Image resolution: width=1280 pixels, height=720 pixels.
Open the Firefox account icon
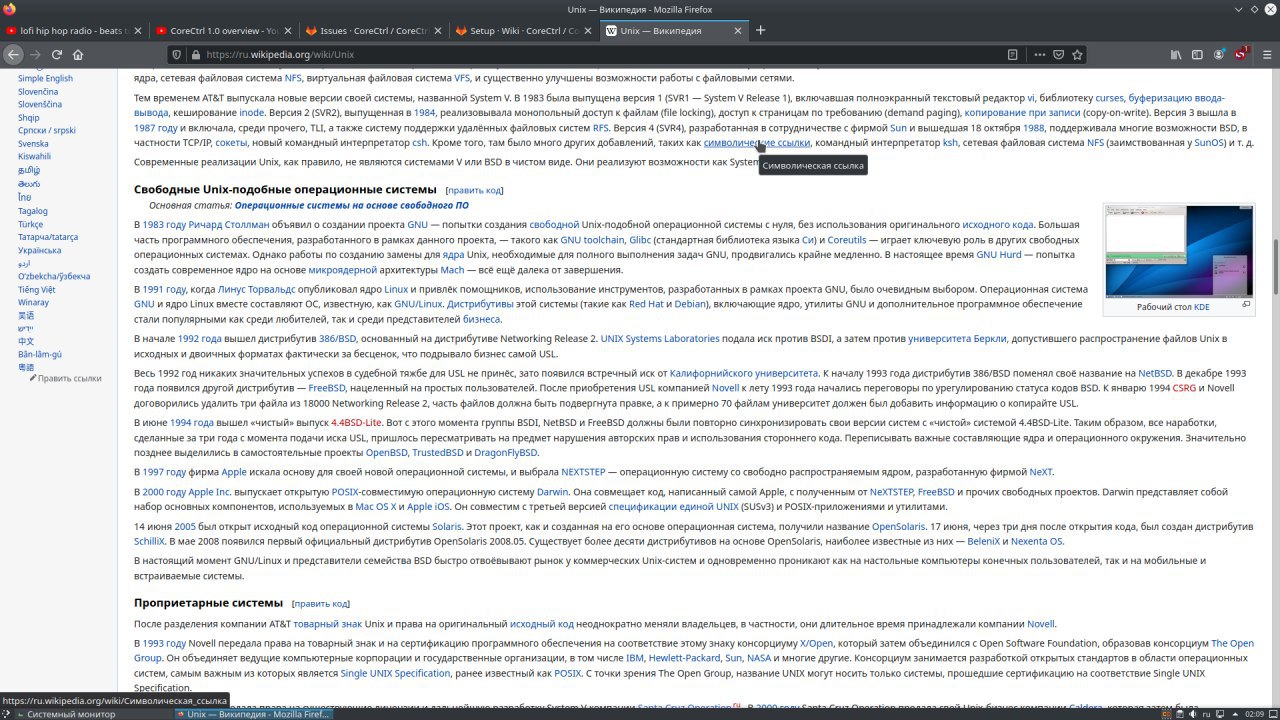point(1221,55)
